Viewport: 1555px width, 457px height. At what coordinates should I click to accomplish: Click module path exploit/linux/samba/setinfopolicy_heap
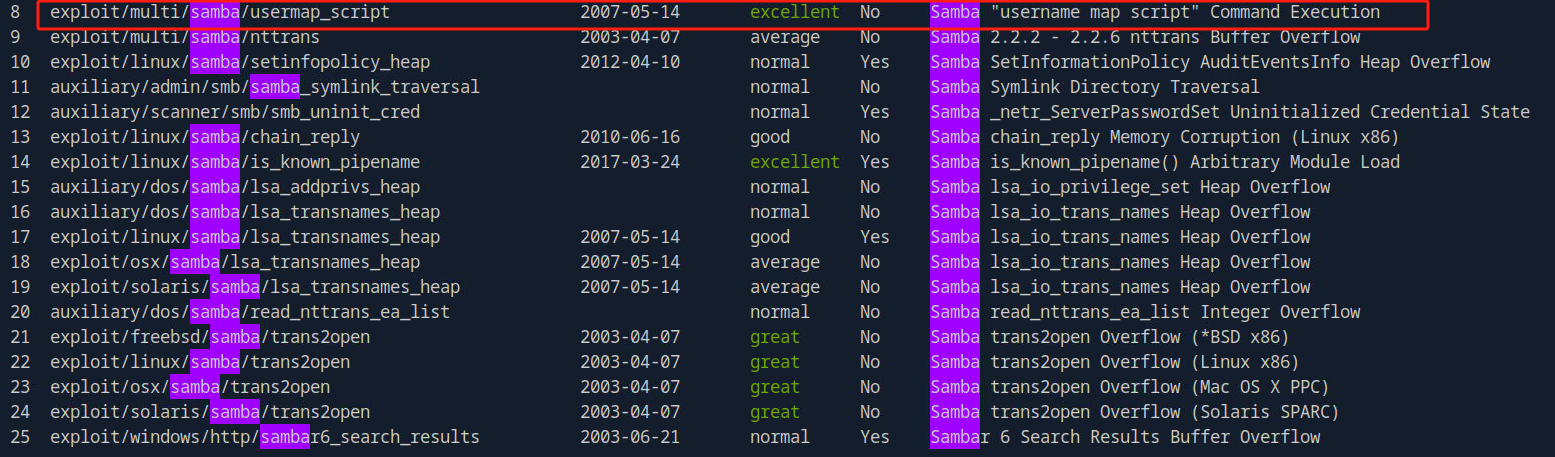[240, 63]
